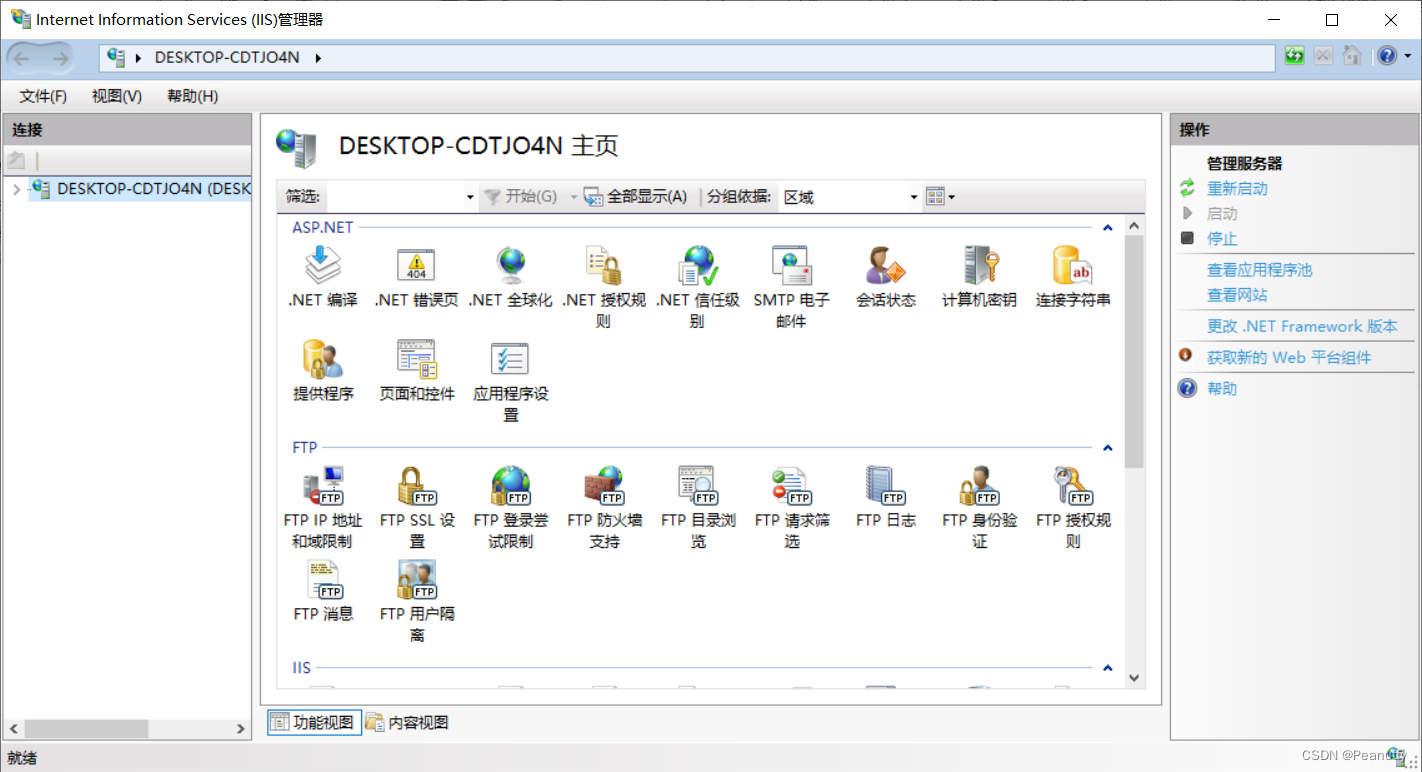The height and width of the screenshot is (772, 1422).
Task: Collapse the IIS group
Action: (x=1107, y=668)
